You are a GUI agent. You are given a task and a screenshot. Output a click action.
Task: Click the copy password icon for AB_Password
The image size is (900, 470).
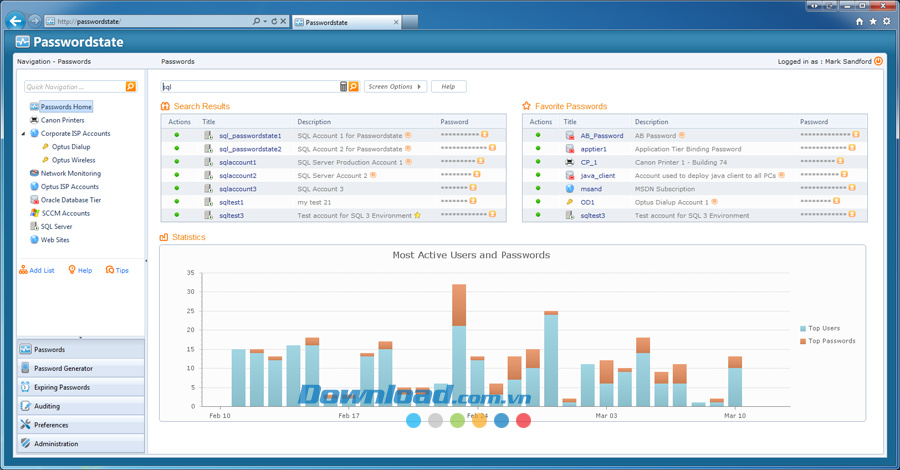coord(856,135)
